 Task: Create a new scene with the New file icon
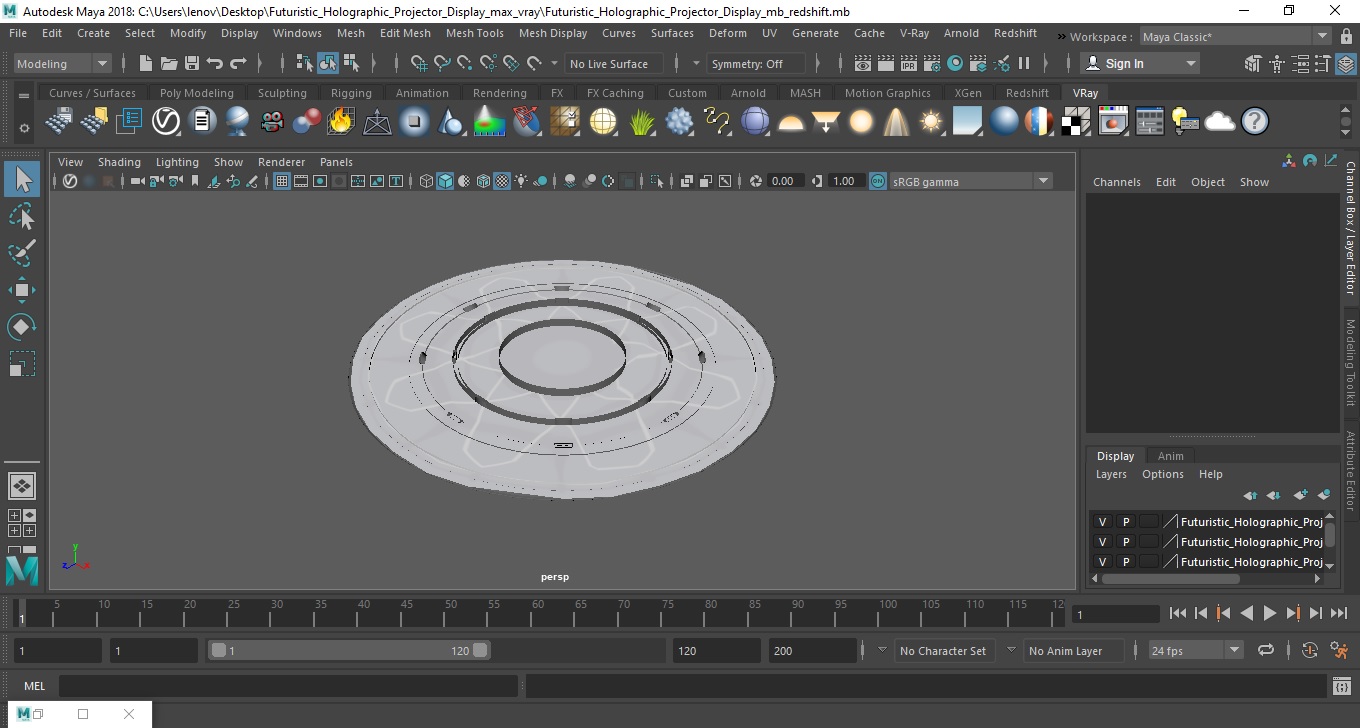click(x=145, y=63)
